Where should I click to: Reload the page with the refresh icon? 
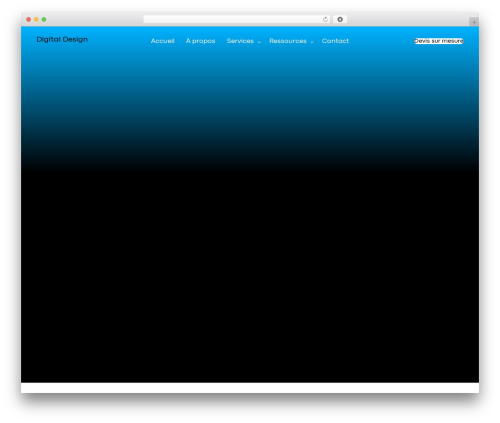coord(325,19)
